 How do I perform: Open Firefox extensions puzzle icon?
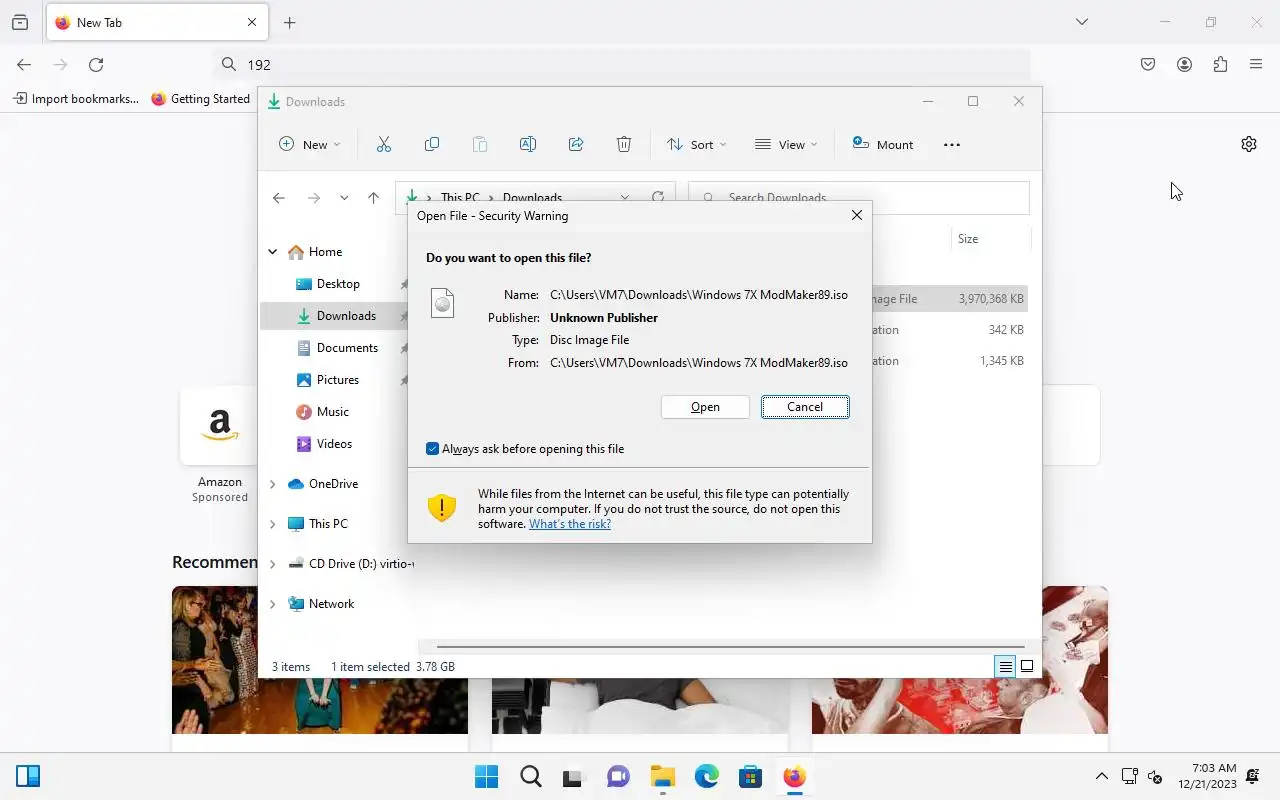(x=1220, y=65)
